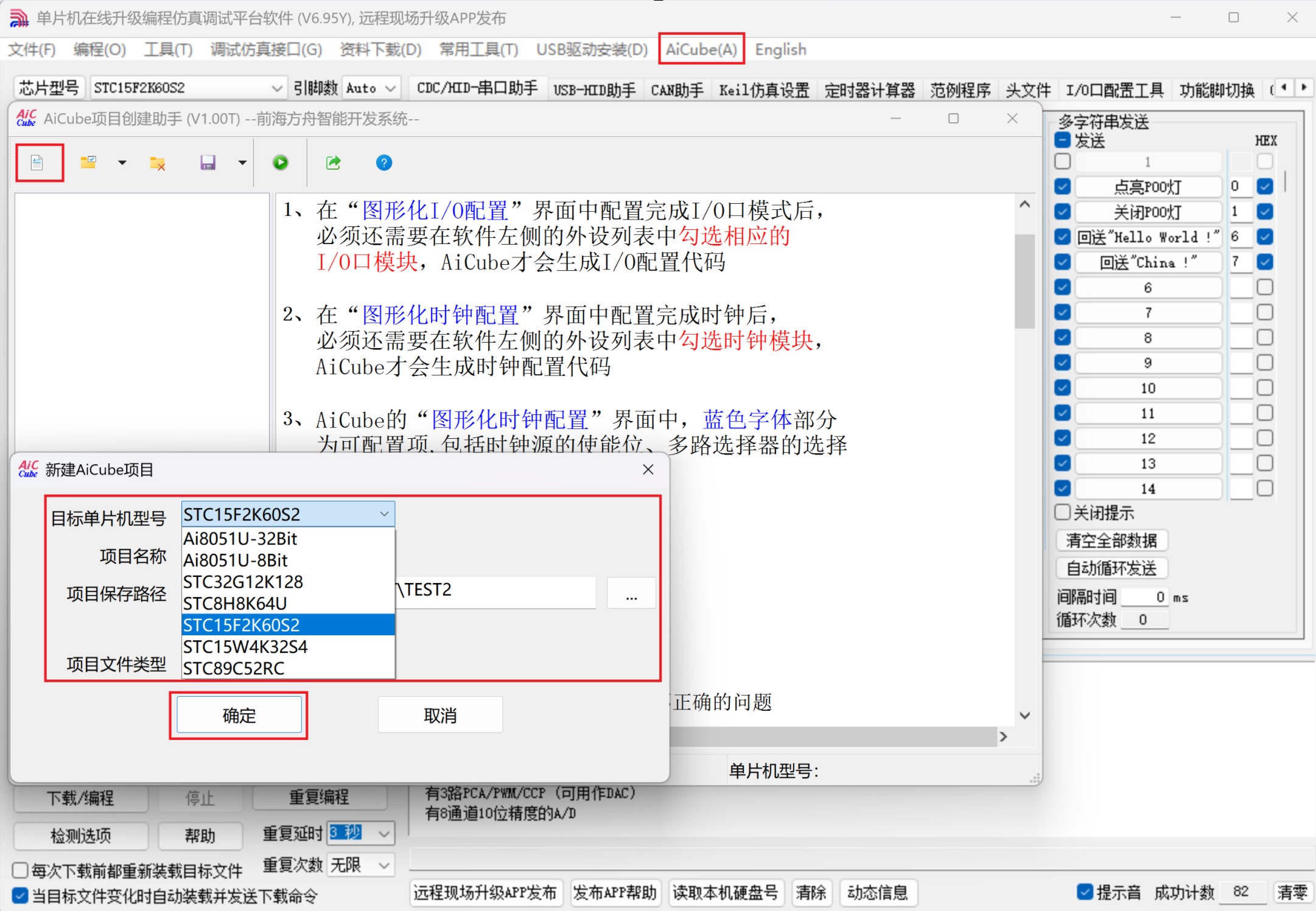
Task: Click 读取本机硬盘号 button
Action: [726, 893]
